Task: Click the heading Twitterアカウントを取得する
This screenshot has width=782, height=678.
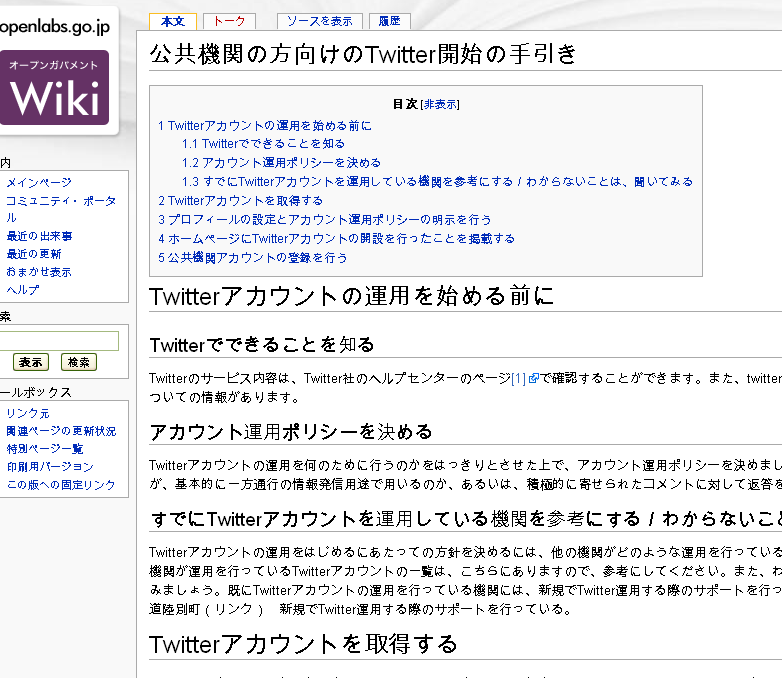Action: 303,644
